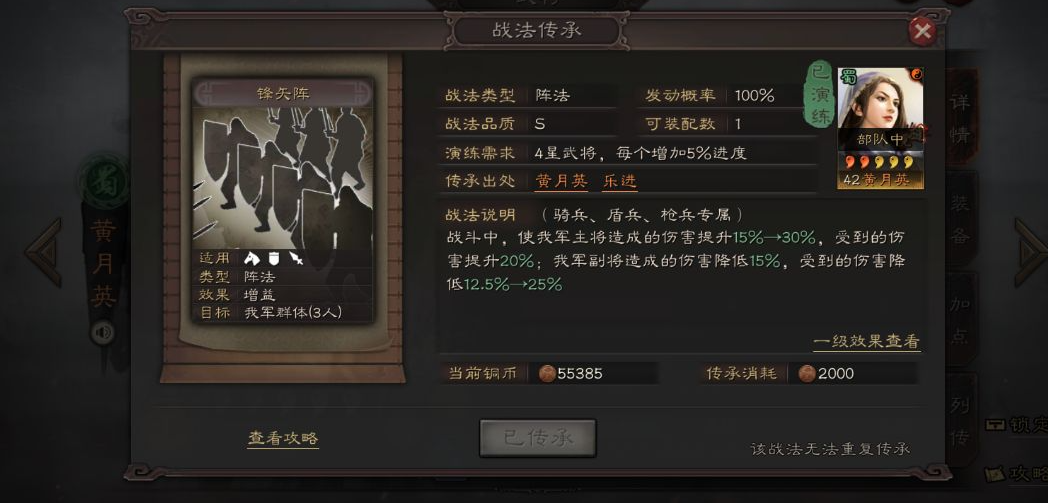Image resolution: width=1048 pixels, height=503 pixels.
Task: Go to next general with right arrow
Action: click(1030, 253)
